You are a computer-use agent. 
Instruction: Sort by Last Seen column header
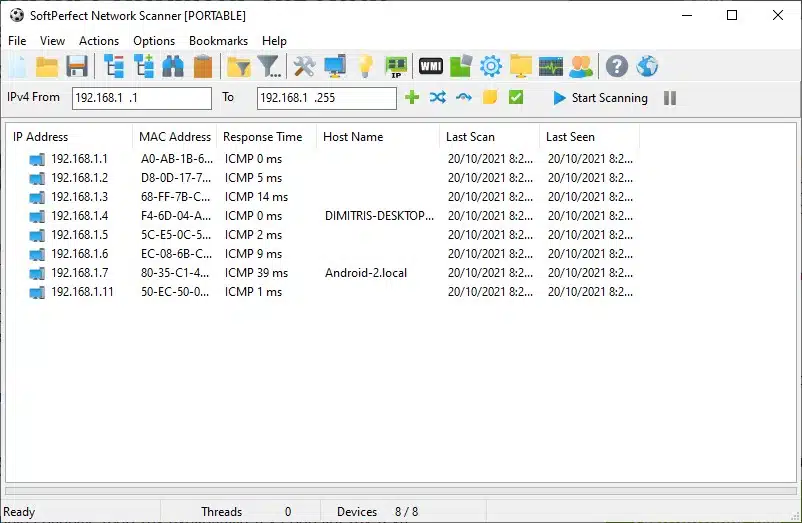[589, 137]
